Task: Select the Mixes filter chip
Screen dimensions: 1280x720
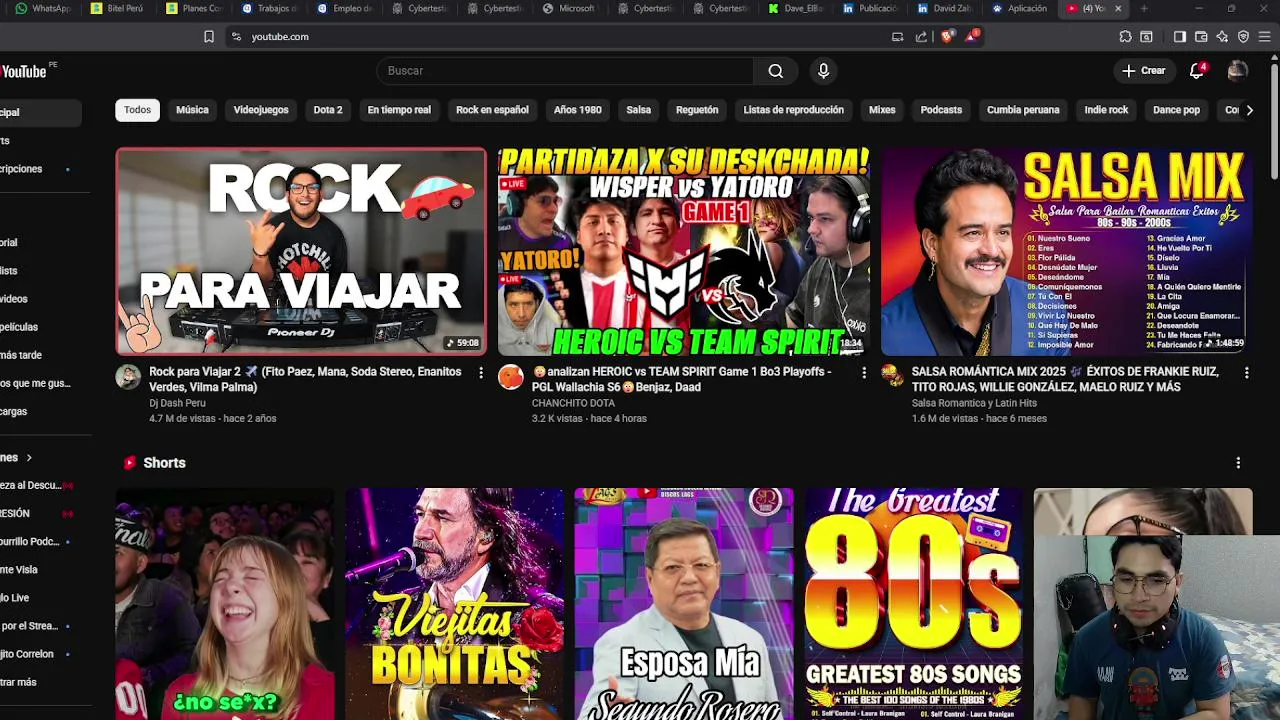Action: tap(882, 110)
